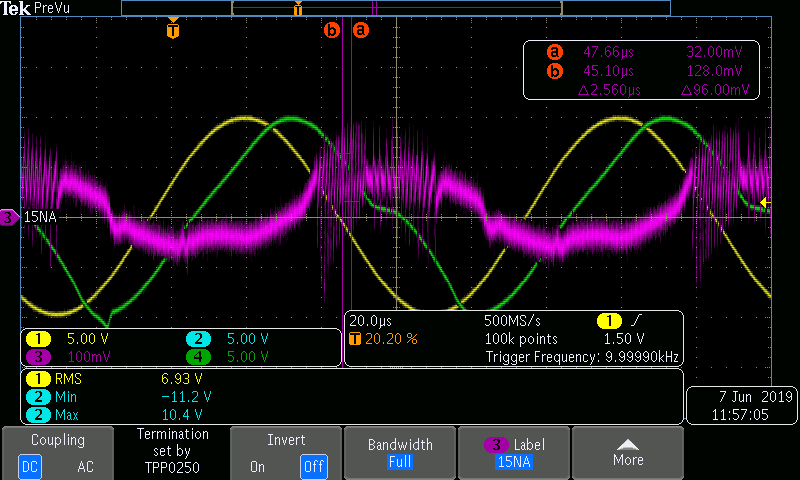Select channel 4 green badge in scale readout

tap(198, 357)
